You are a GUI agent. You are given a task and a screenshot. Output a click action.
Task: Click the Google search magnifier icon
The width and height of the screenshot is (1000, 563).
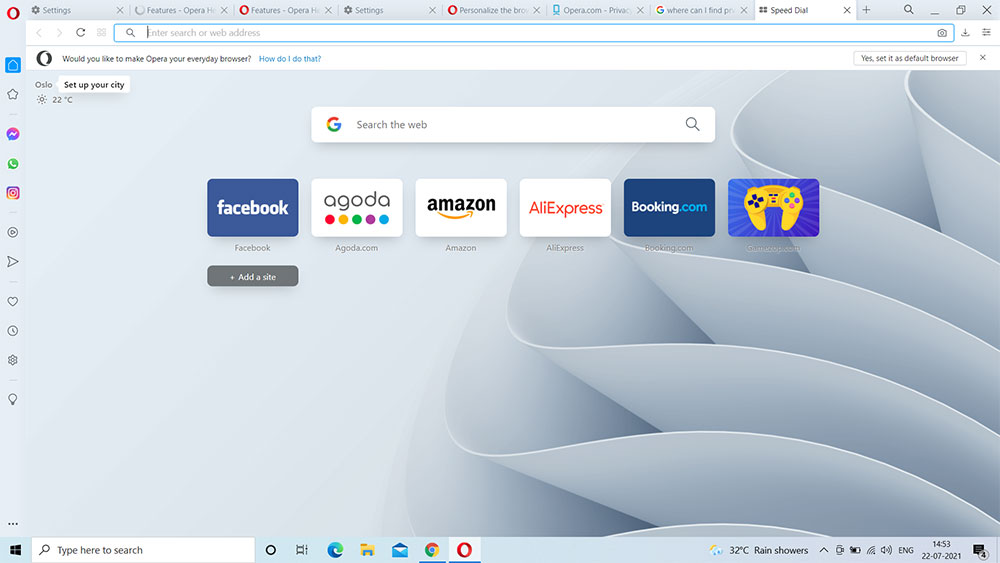[x=693, y=124]
